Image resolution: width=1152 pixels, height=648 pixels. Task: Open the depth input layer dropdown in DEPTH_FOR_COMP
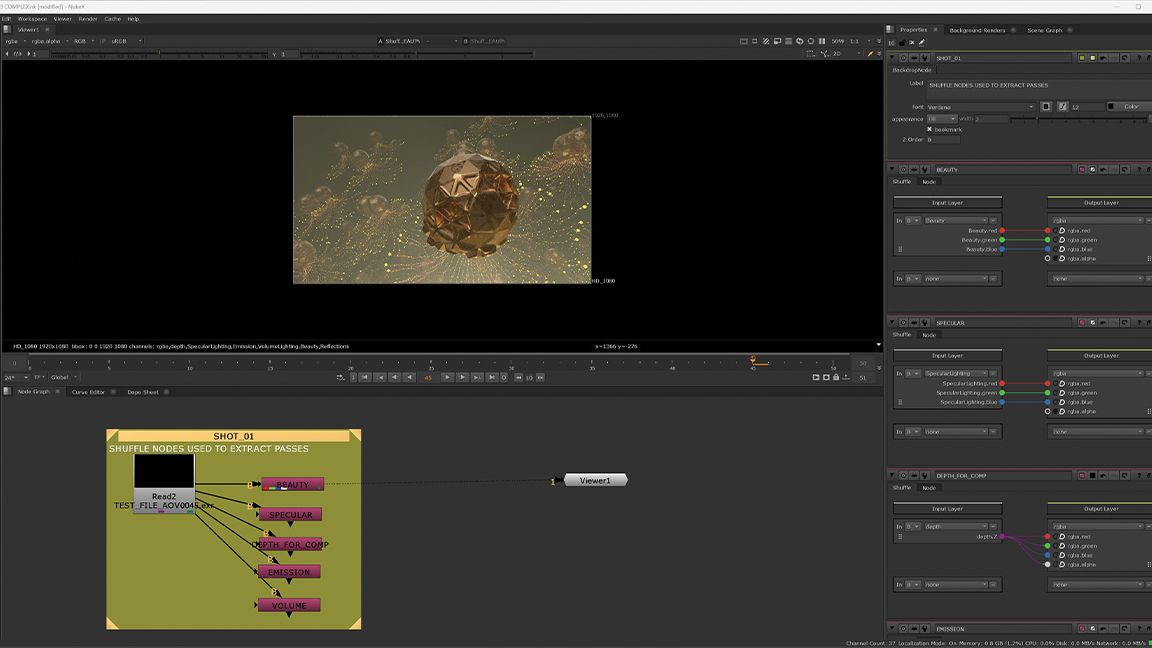955,526
